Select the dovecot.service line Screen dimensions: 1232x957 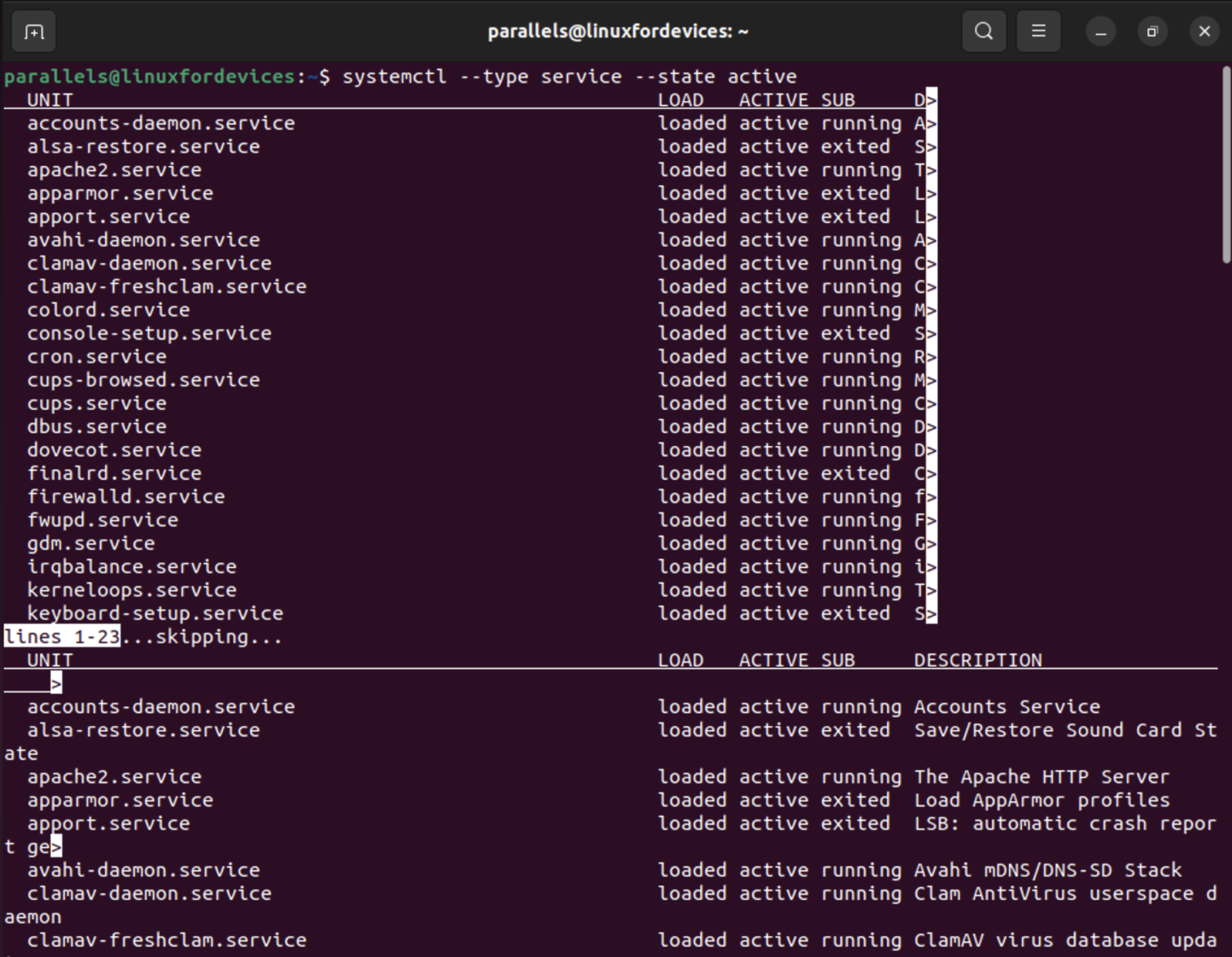[x=114, y=449]
